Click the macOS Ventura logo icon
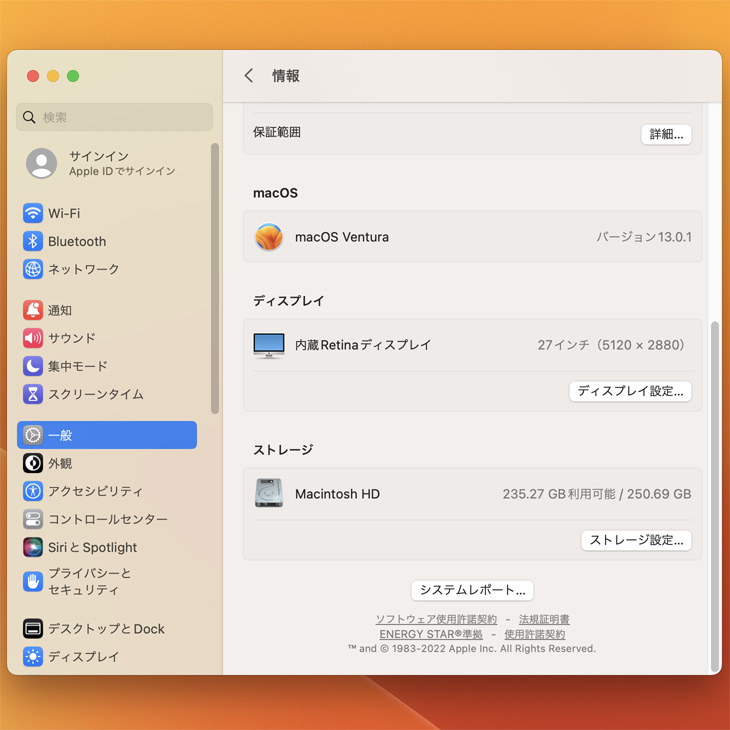 [x=269, y=237]
